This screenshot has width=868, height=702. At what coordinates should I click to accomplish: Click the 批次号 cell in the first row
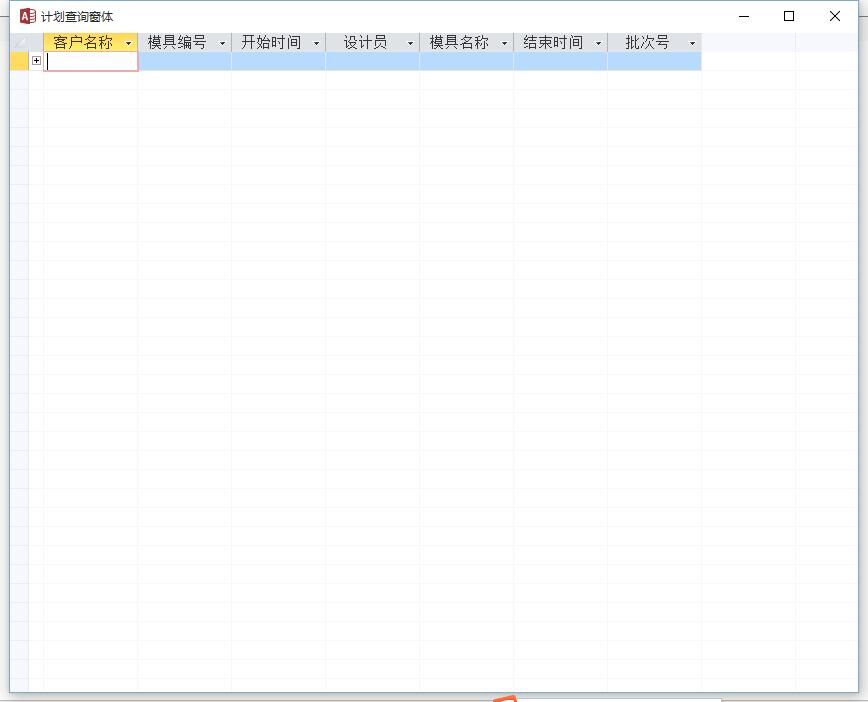(654, 61)
